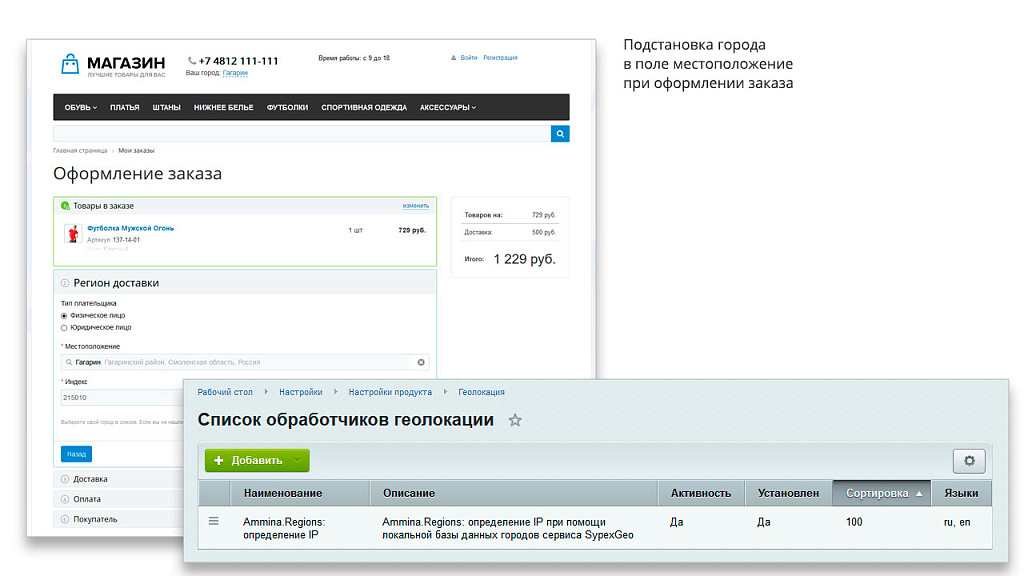Click the ordered product thumbnail image

tap(72, 233)
